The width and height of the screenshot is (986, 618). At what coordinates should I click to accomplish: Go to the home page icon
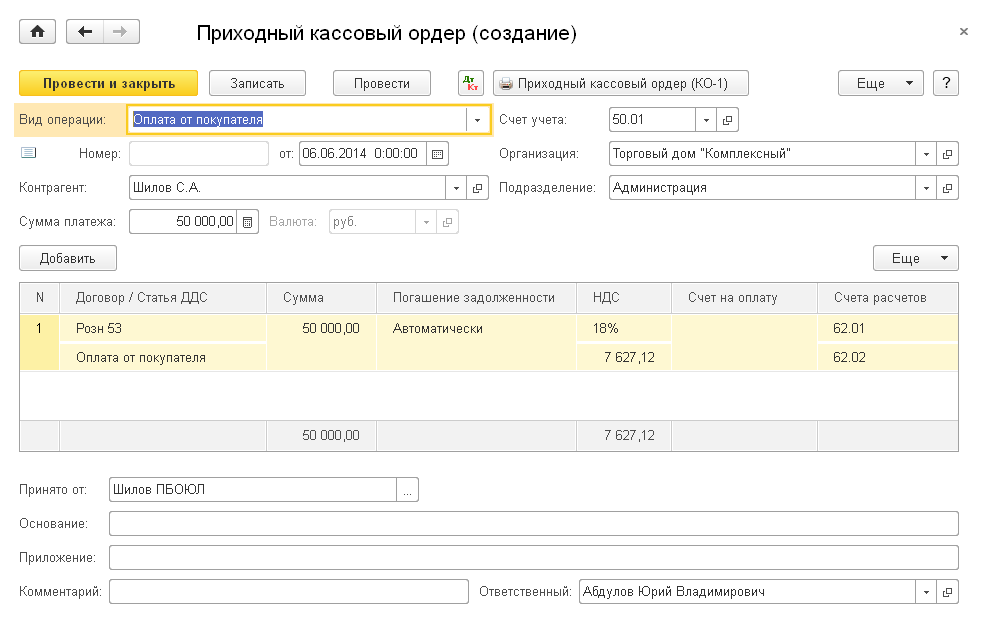coord(37,31)
